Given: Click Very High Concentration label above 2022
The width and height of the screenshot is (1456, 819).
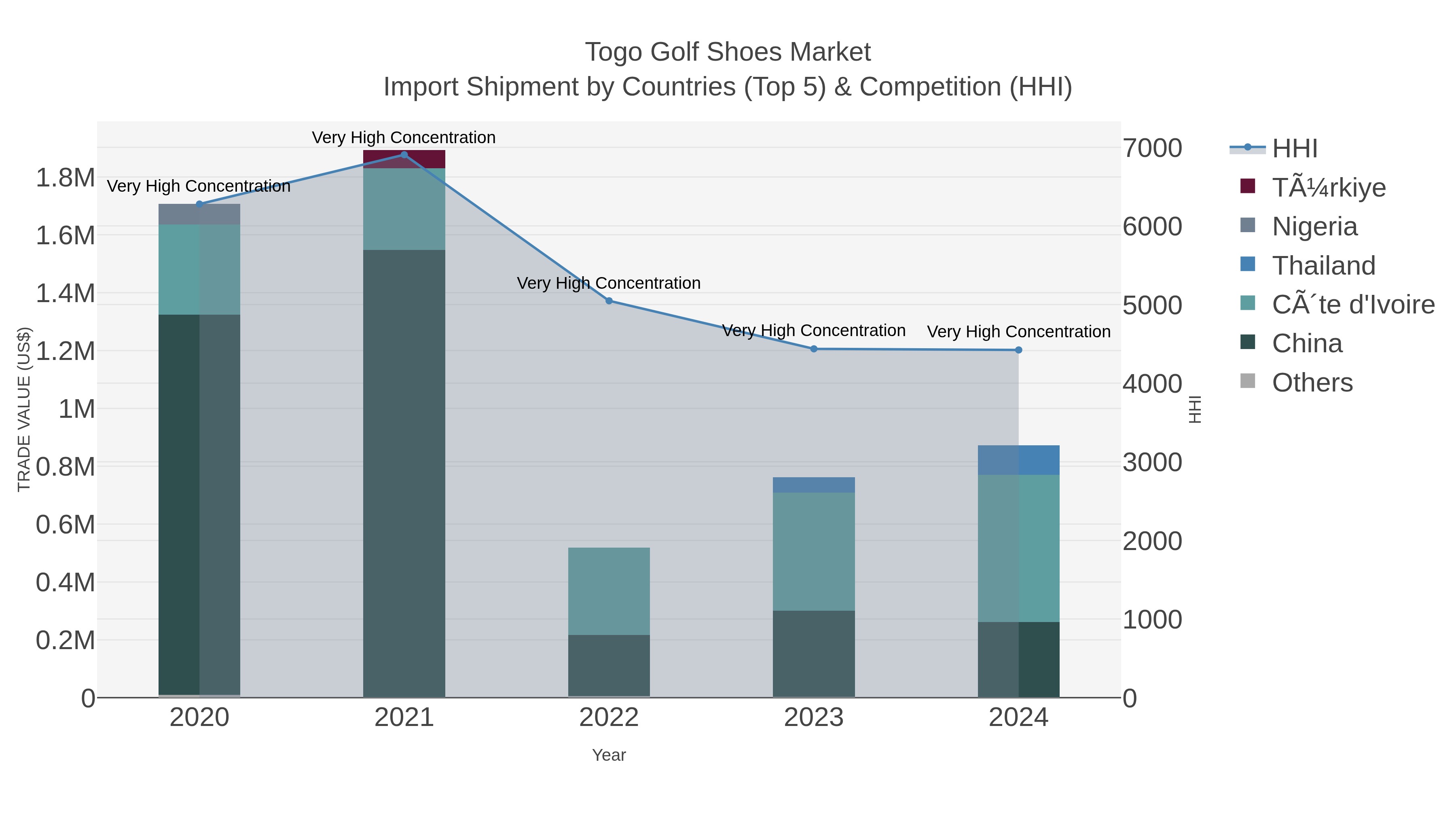Looking at the screenshot, I should coord(609,283).
